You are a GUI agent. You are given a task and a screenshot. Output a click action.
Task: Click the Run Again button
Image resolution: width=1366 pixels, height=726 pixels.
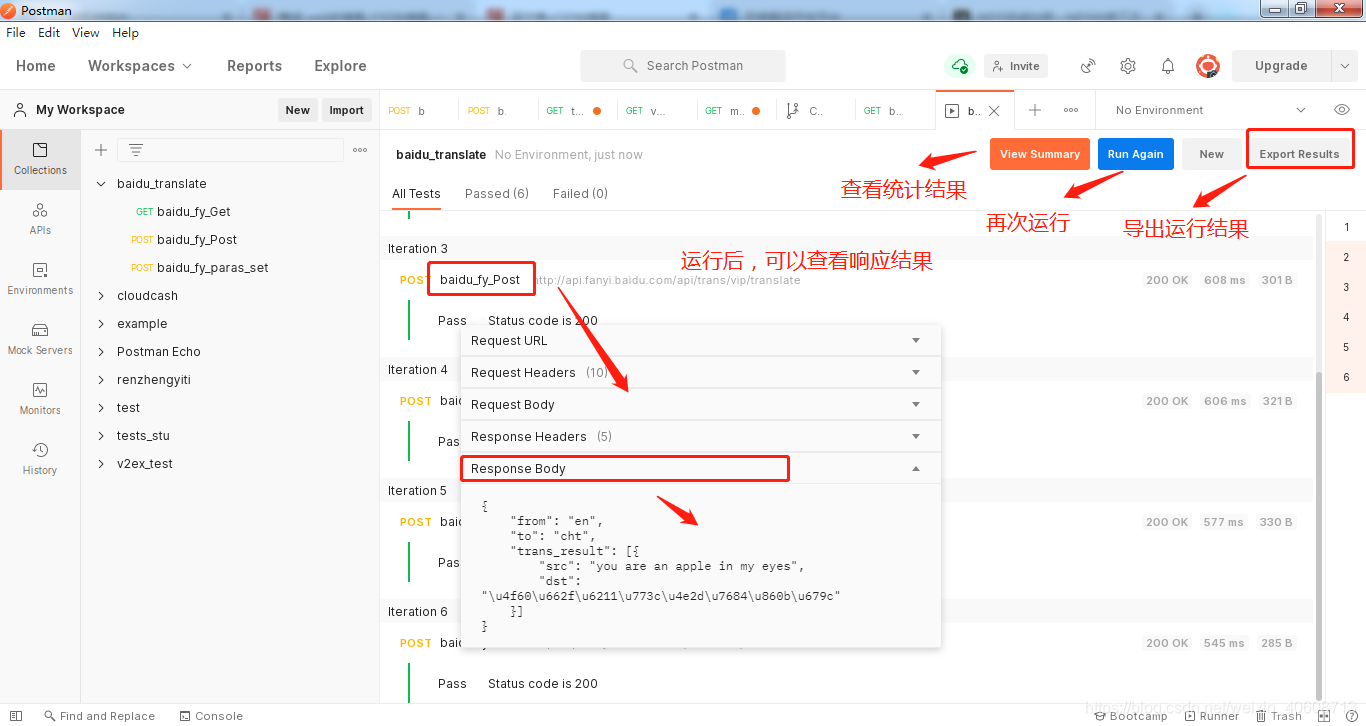pos(1135,154)
